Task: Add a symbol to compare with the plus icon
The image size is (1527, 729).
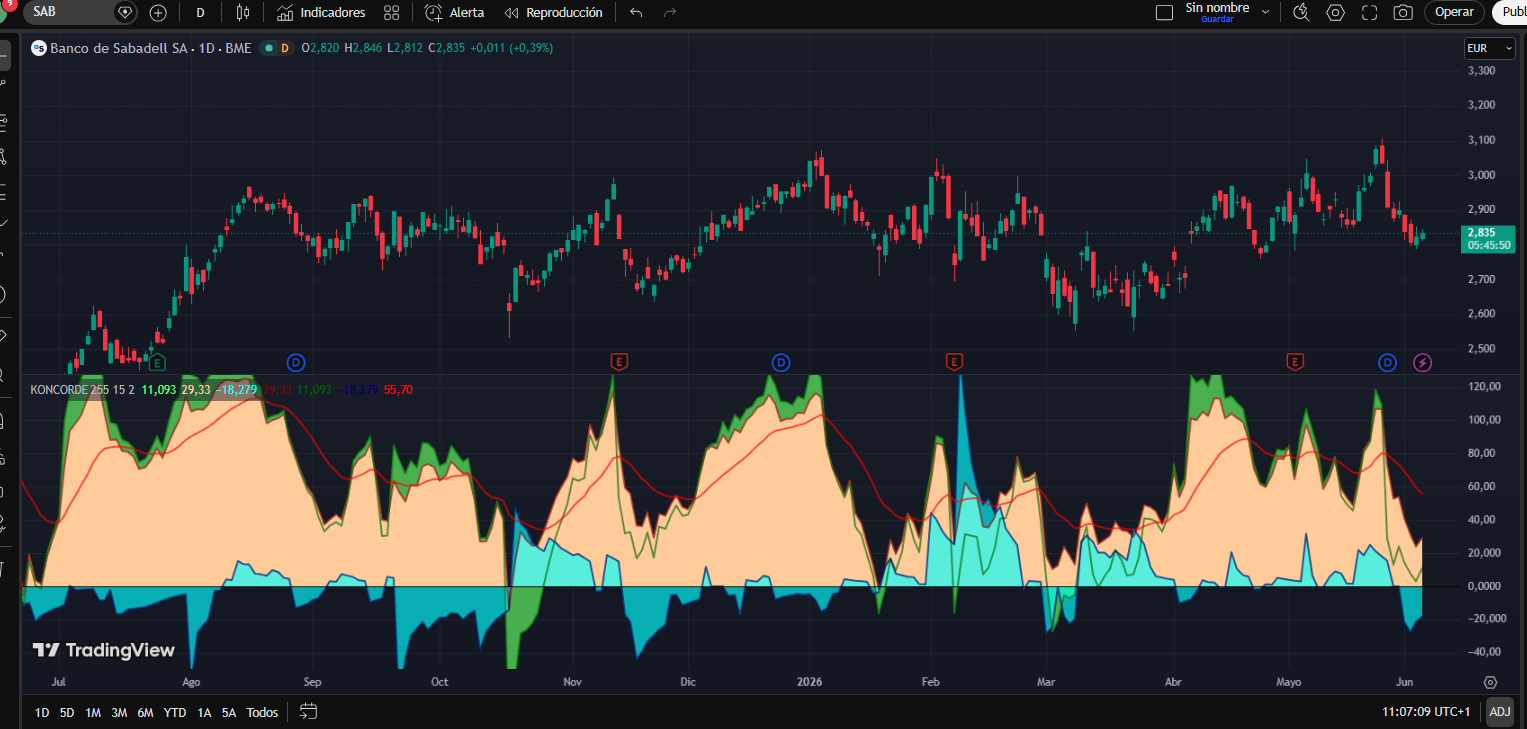Action: point(158,13)
